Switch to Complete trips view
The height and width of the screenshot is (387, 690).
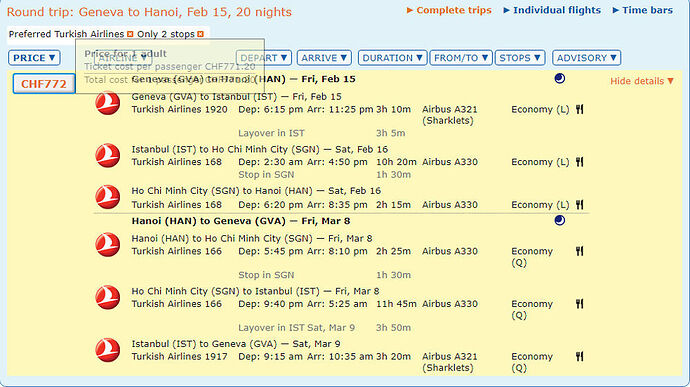tap(449, 10)
